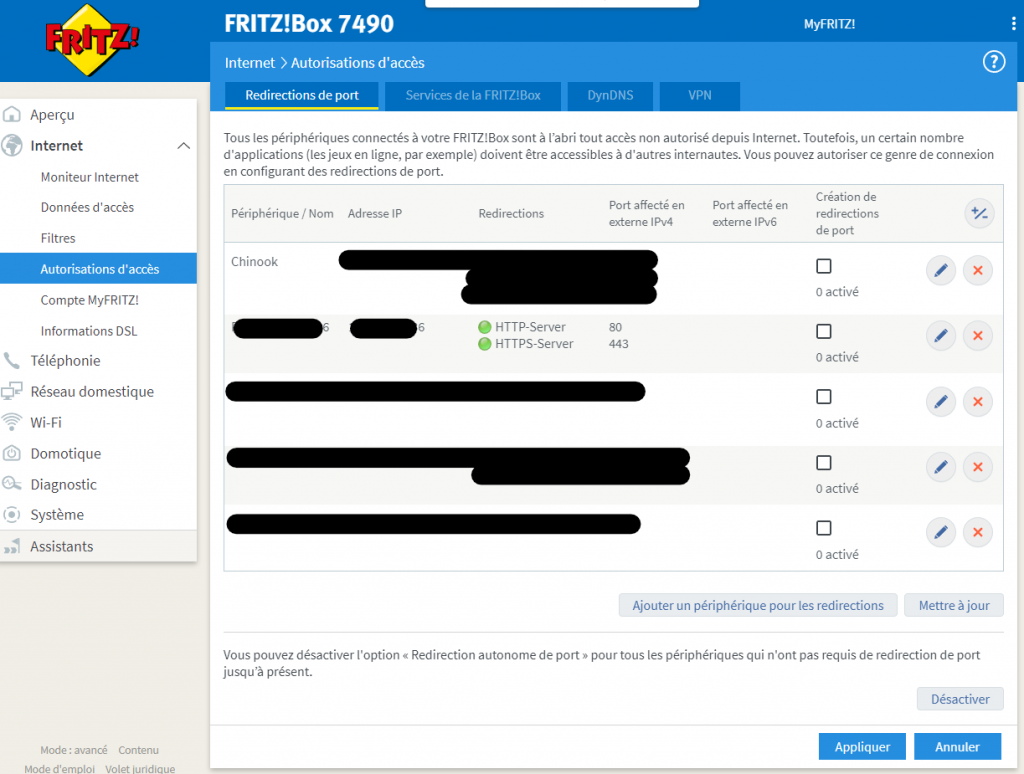Click the FRITZ! logo

91,40
